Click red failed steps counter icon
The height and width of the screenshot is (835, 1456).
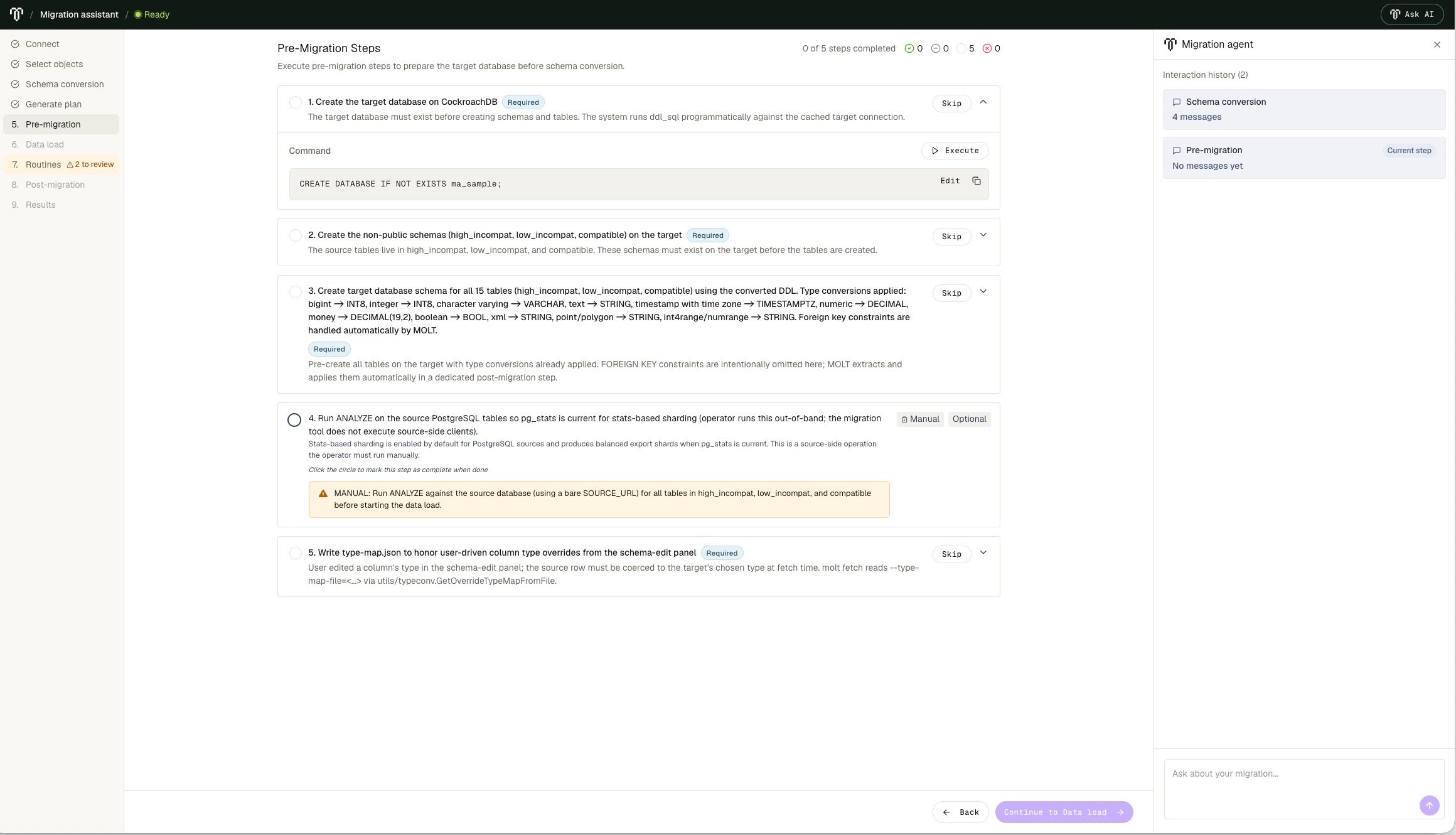[x=987, y=48]
